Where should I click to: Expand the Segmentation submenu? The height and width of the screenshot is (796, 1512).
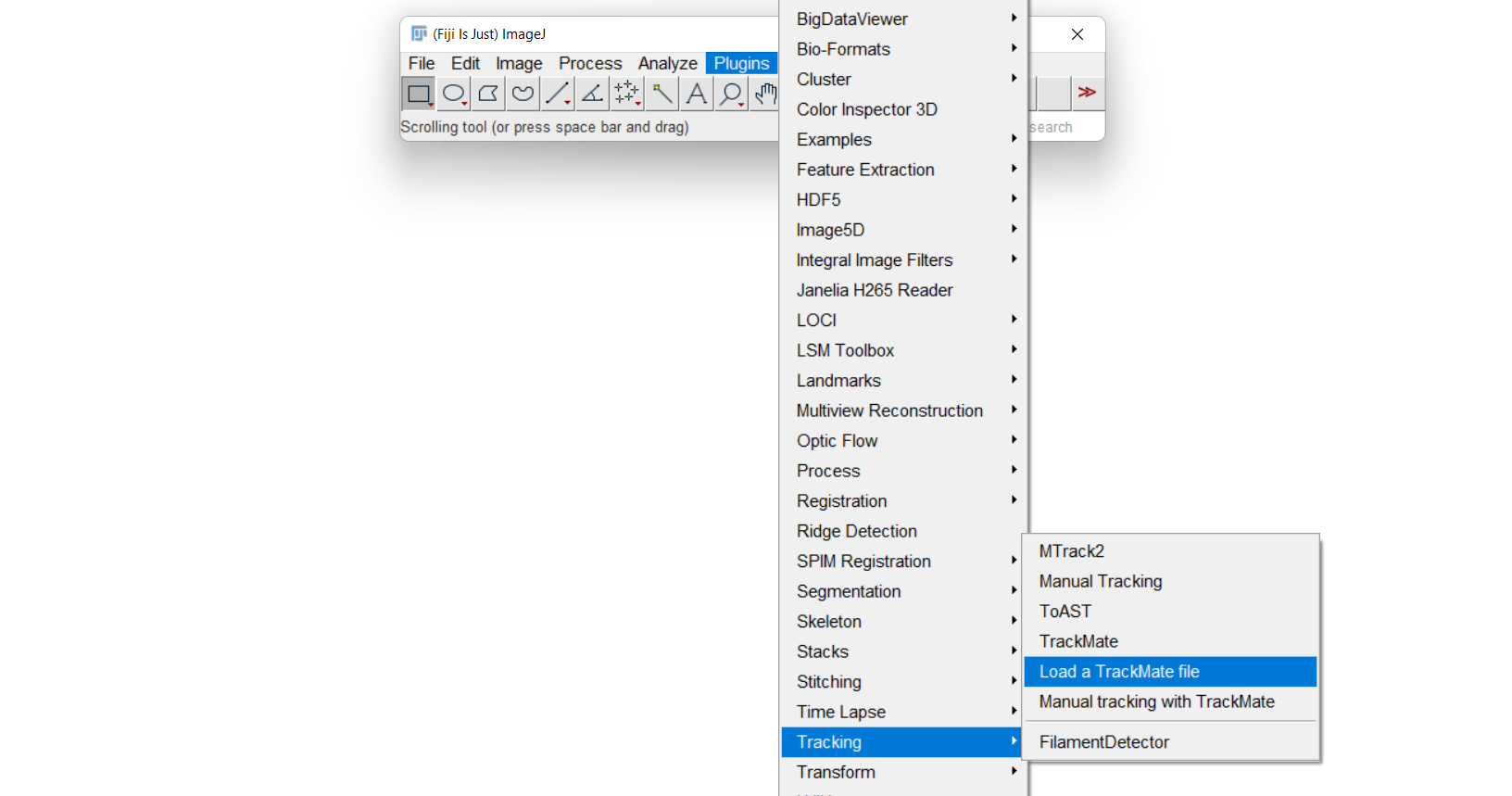click(903, 591)
